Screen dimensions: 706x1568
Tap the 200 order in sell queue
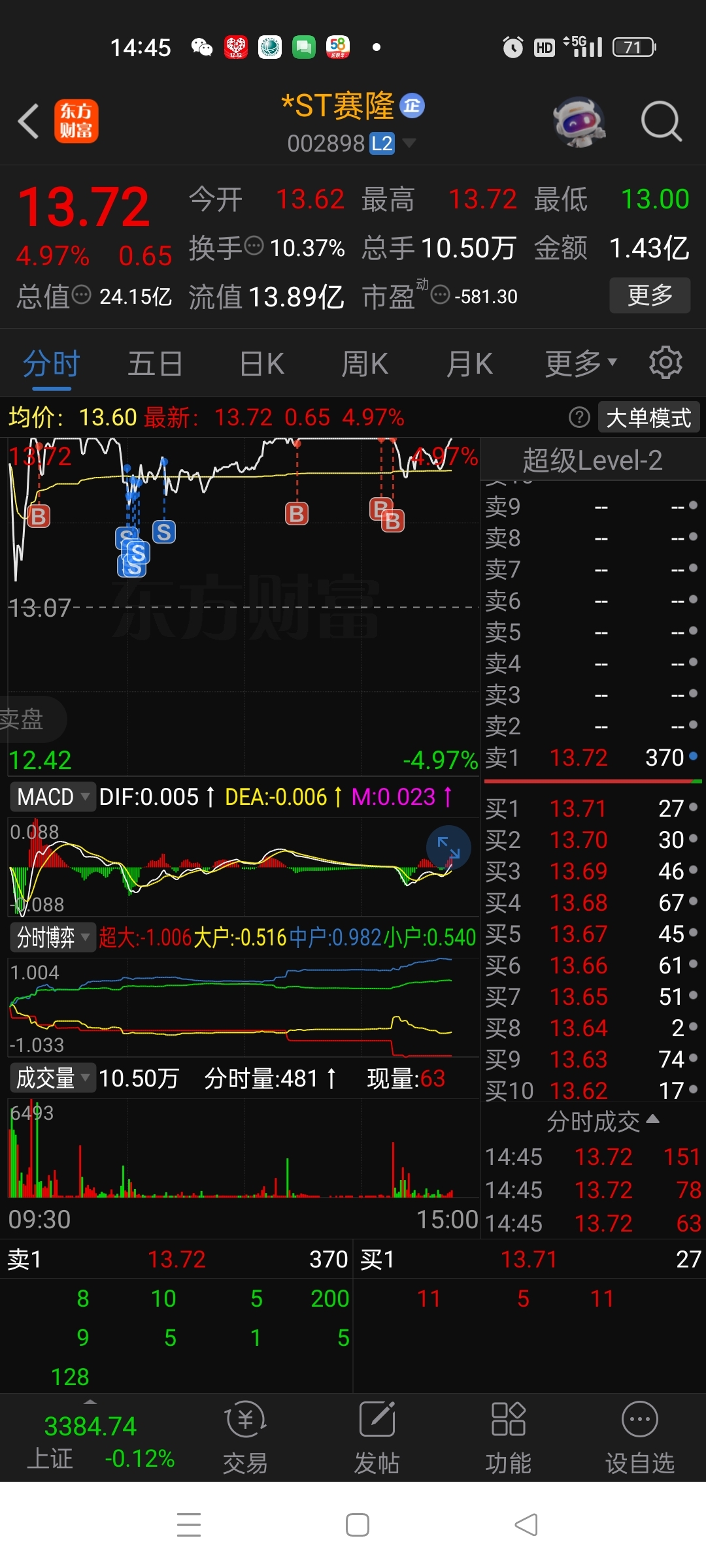coord(330,1299)
